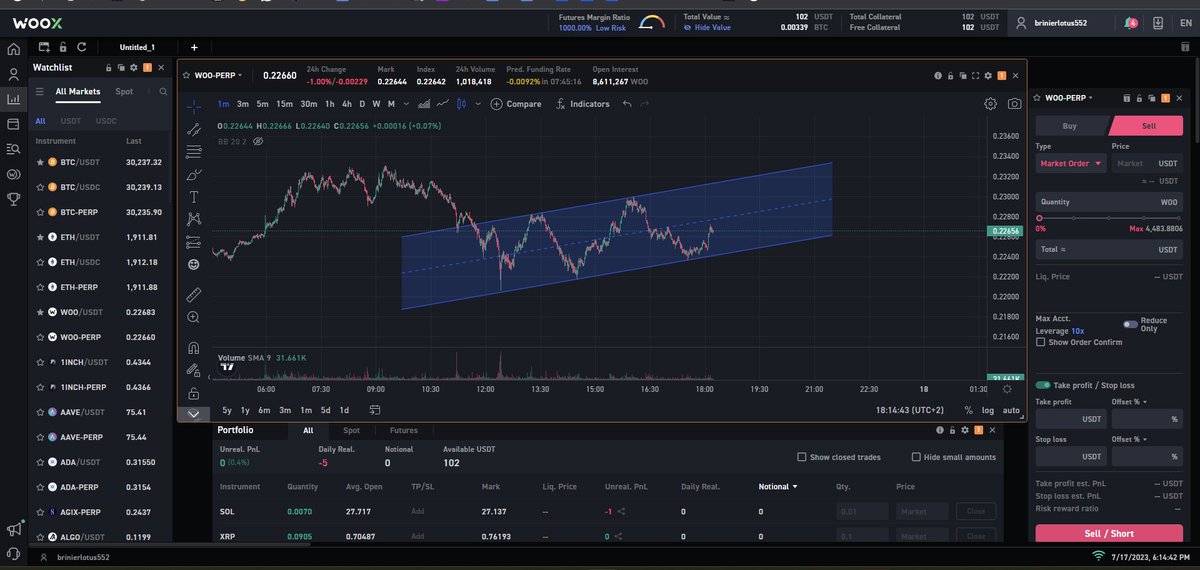
Task: Open Take profit Offset % dropdown
Action: [1130, 401]
